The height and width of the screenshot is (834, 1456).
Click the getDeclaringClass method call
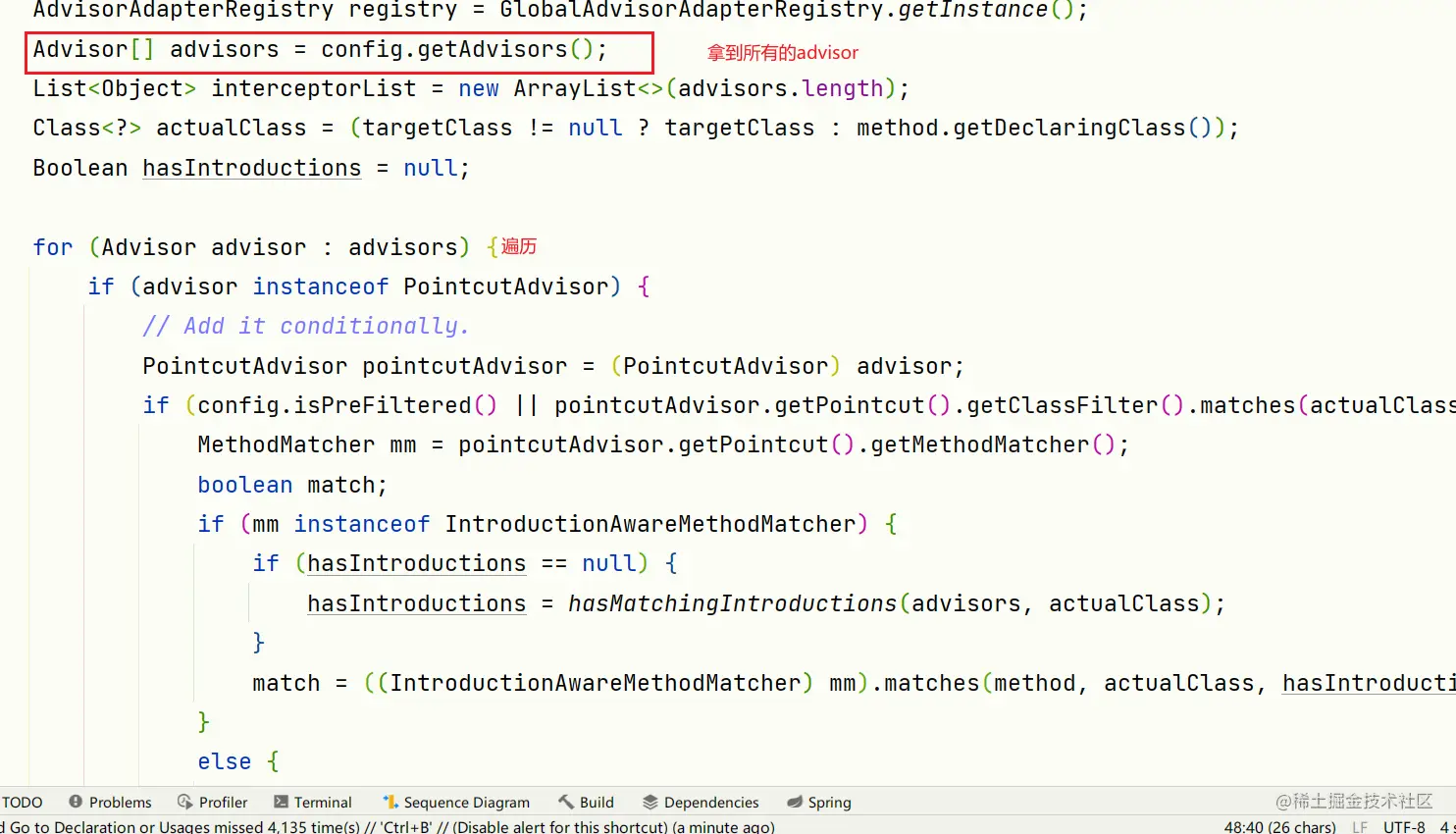(1069, 128)
